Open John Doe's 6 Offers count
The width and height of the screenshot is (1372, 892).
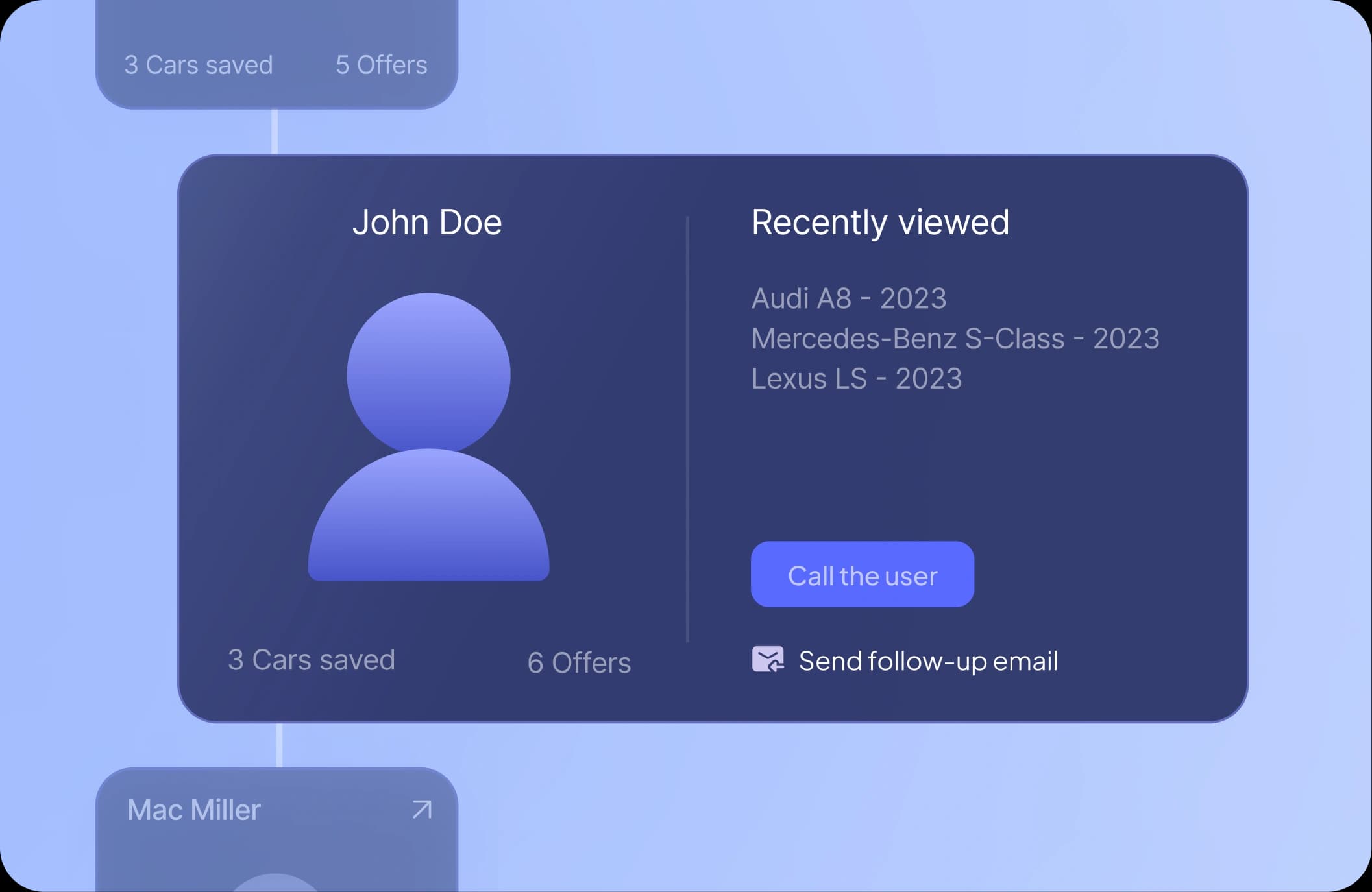click(578, 662)
